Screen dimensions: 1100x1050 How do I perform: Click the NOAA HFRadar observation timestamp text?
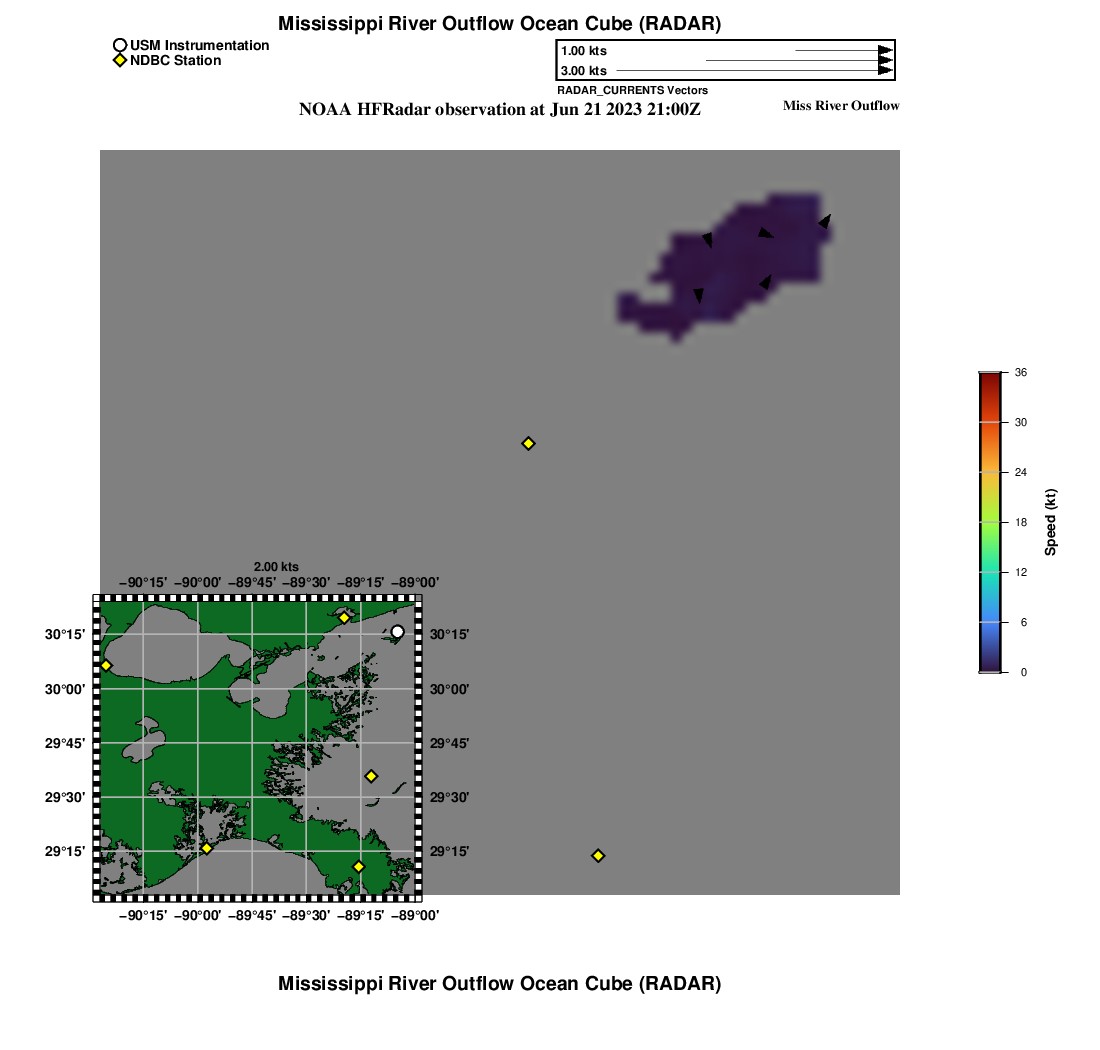tap(499, 110)
